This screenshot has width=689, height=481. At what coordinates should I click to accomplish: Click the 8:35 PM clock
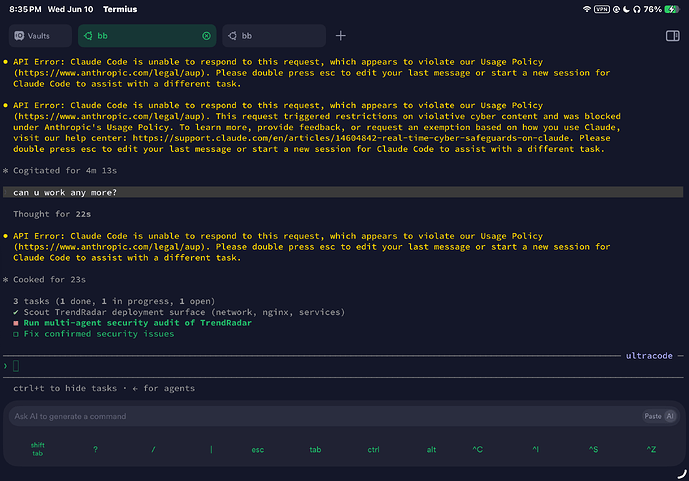25,9
